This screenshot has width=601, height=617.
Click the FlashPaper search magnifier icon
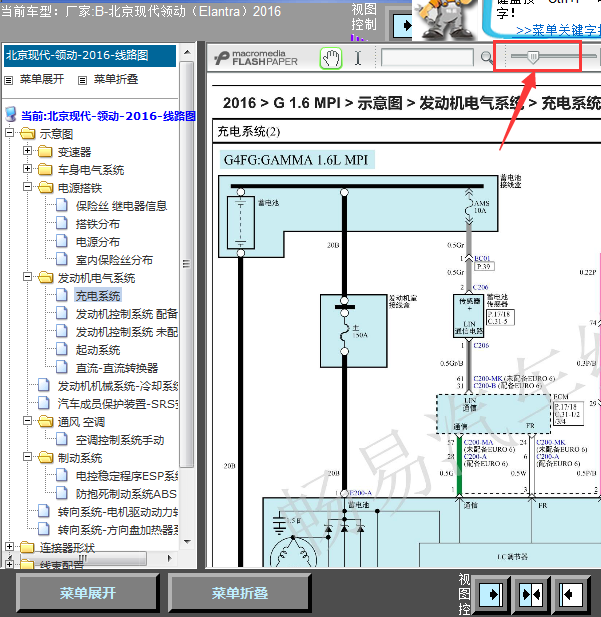(486, 58)
